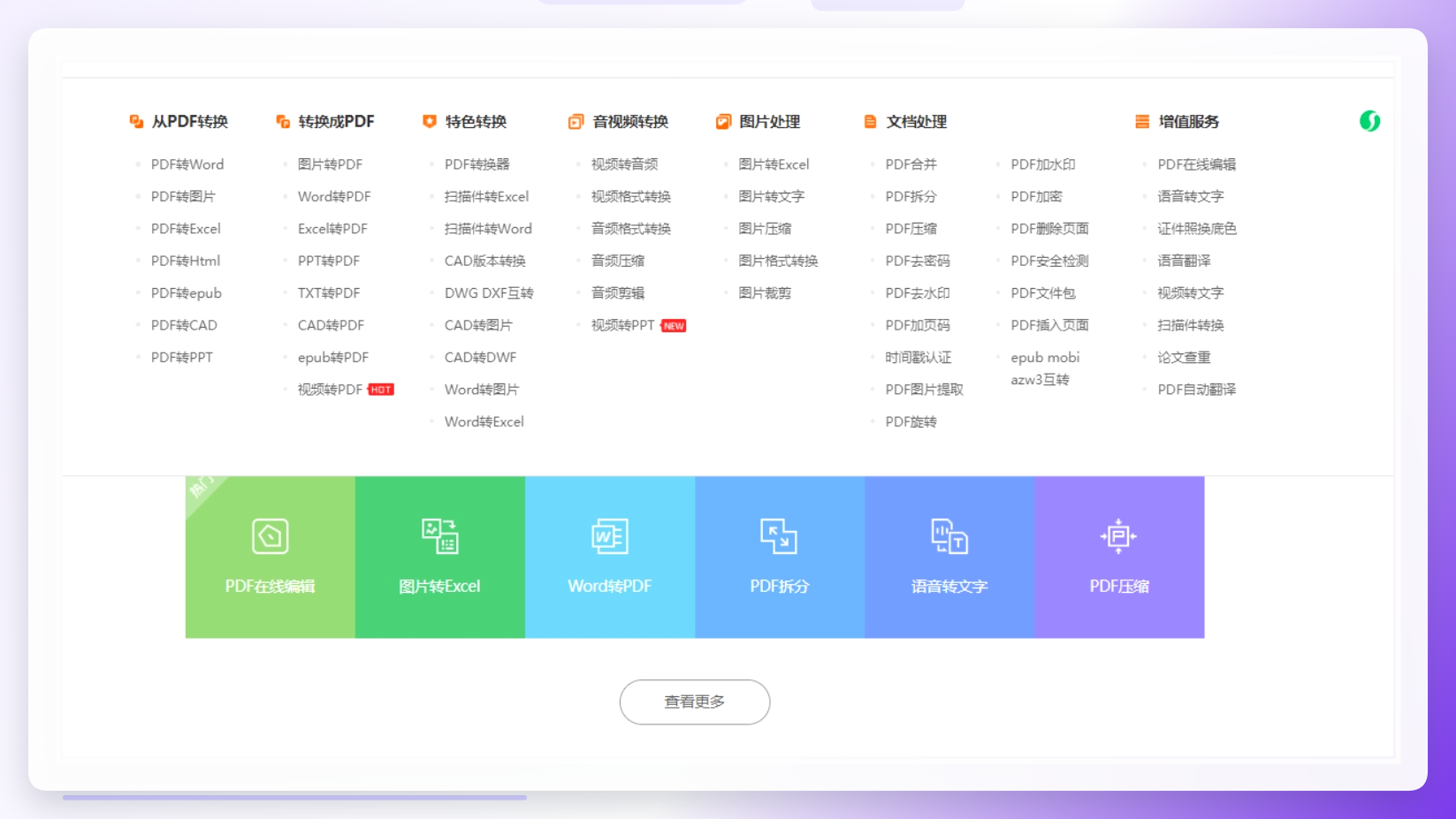Click the 转换成PDF category icon
This screenshot has width=1456, height=819.
tap(283, 122)
